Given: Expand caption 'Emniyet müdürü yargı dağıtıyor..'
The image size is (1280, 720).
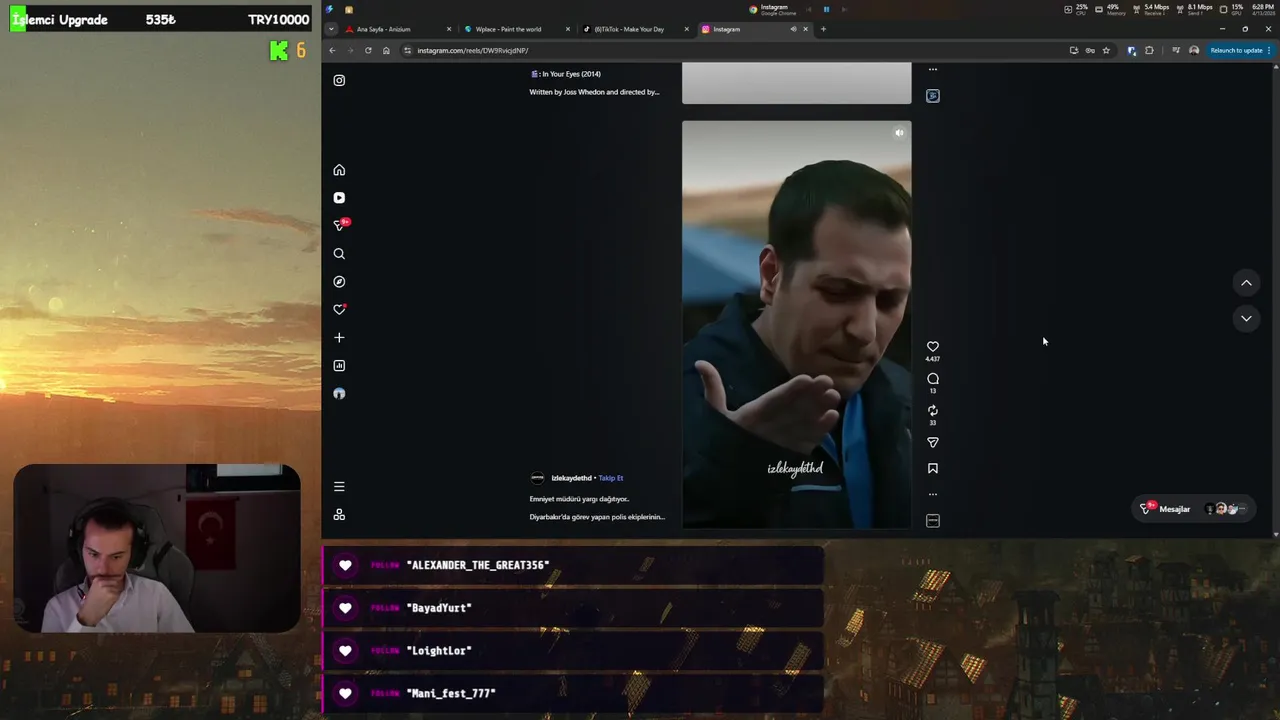Looking at the screenshot, I should pyautogui.click(x=579, y=499).
